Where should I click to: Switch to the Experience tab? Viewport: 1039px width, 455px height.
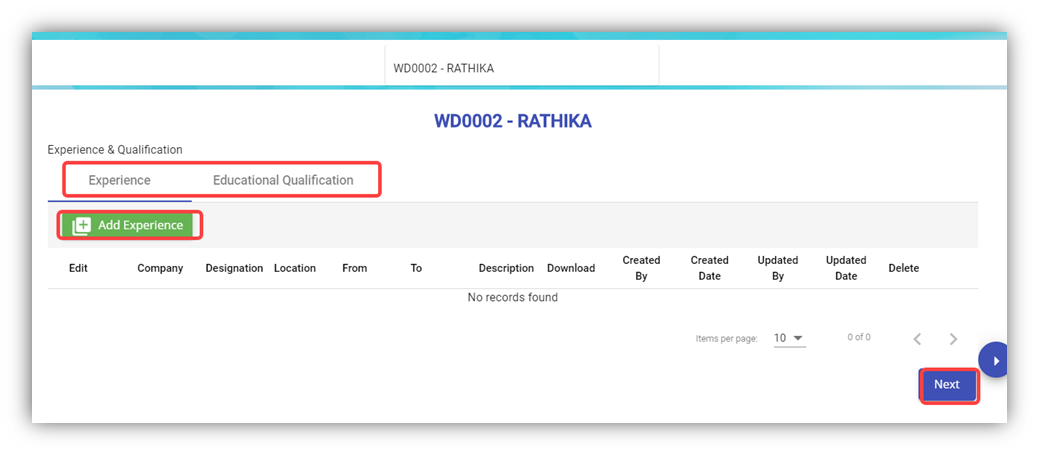pyautogui.click(x=119, y=181)
